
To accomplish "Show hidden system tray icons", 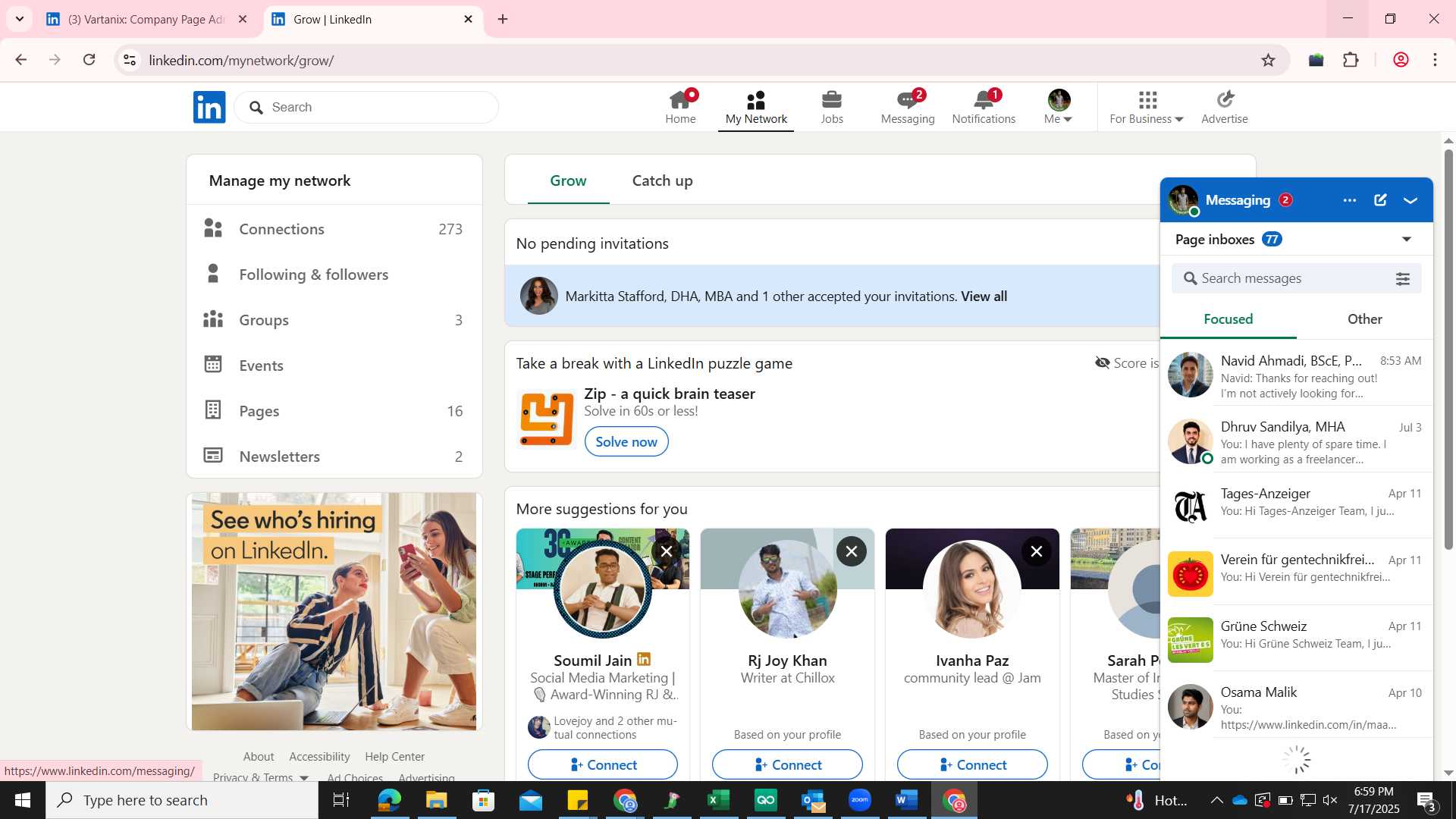I will 1216,800.
